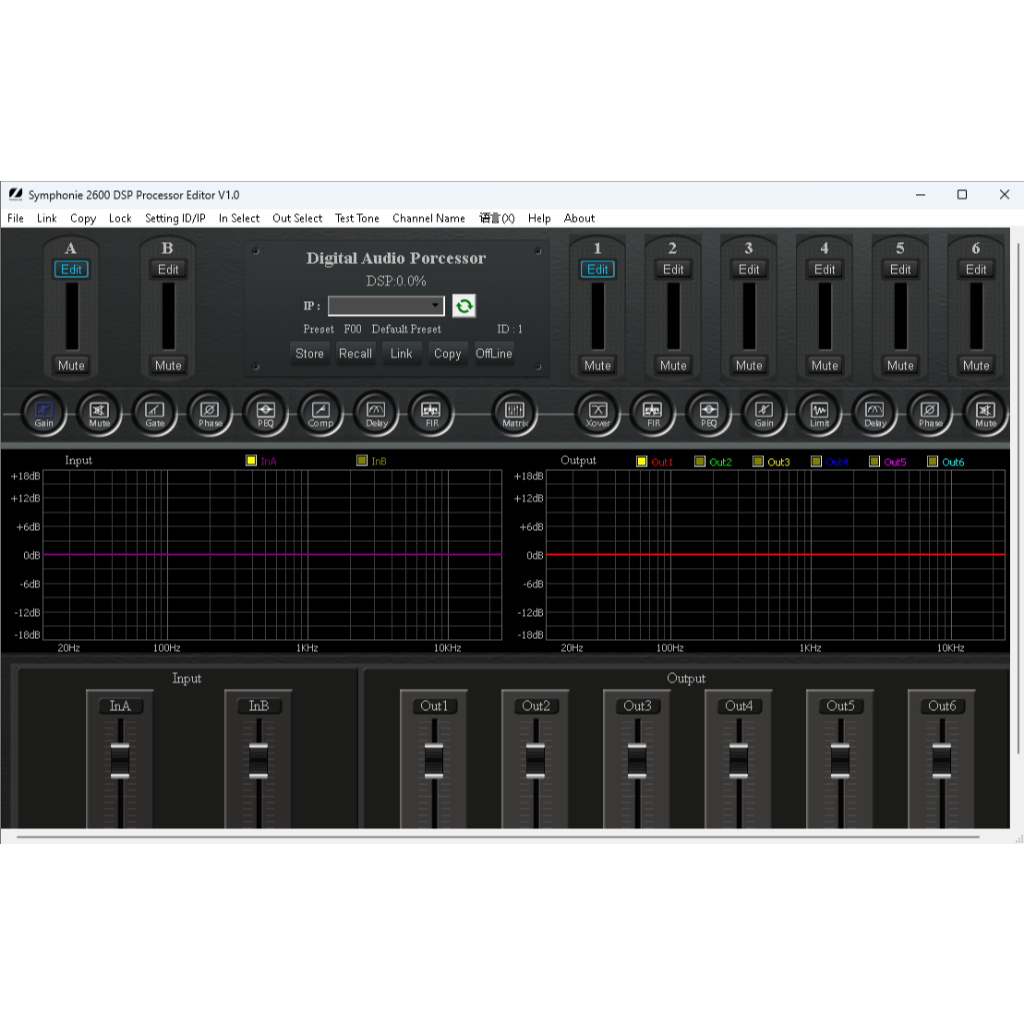1024x1024 pixels.
Task: Mute input channel A
Action: [71, 366]
